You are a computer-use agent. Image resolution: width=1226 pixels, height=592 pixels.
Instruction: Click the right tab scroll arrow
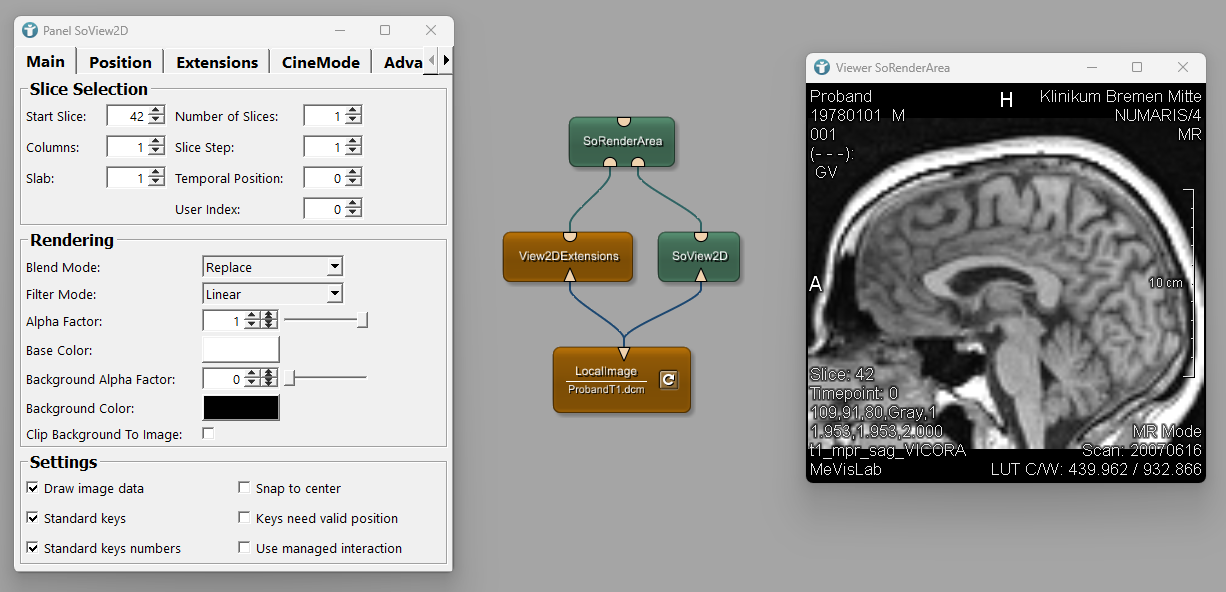(446, 61)
